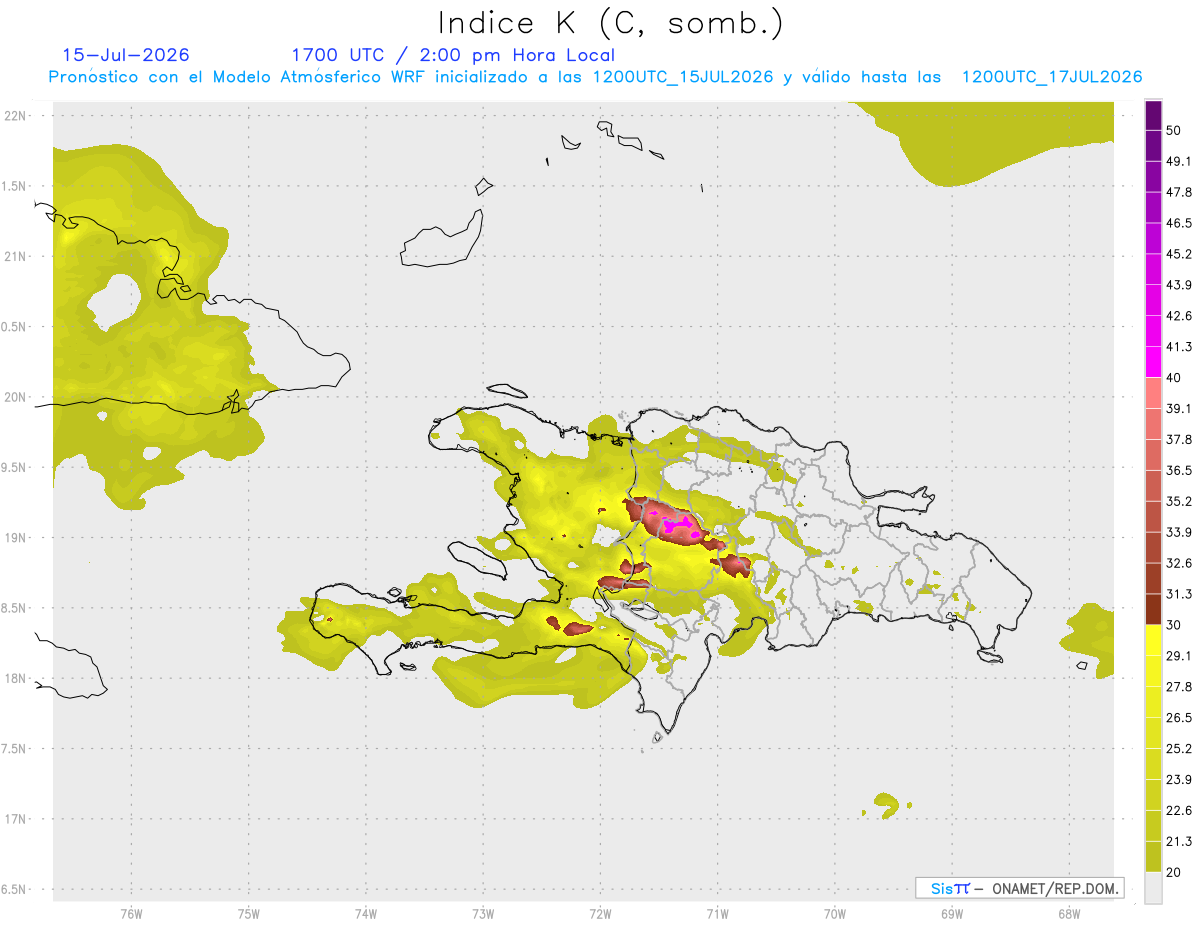Click the '43.9' color scale label

point(1179,285)
